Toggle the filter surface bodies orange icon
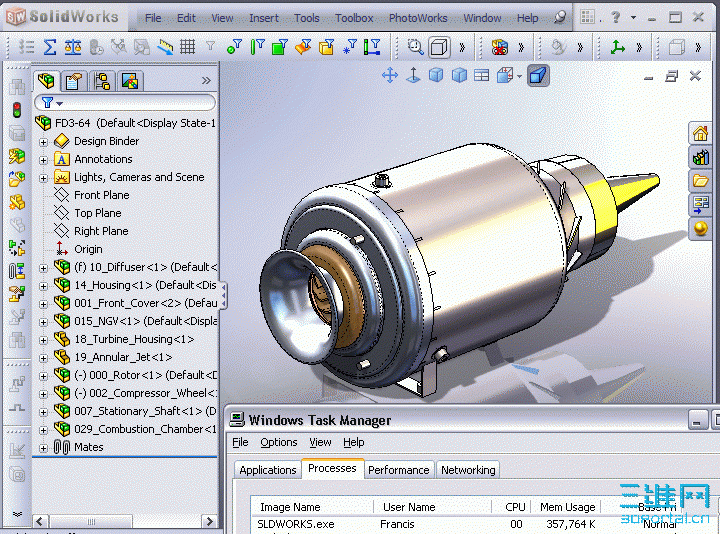The image size is (720, 534). click(x=303, y=46)
